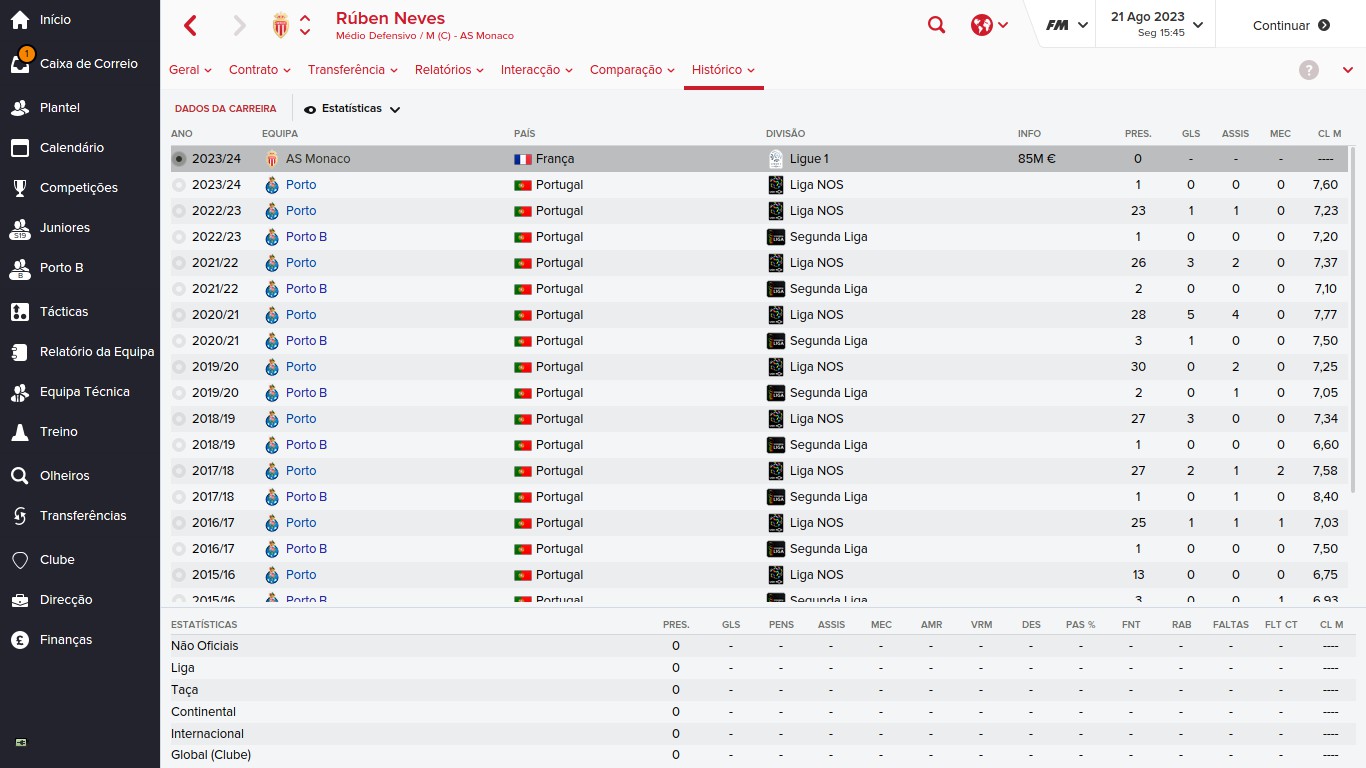The height and width of the screenshot is (768, 1366).
Task: Click the Olheiros magnifier icon
Action: (20, 476)
